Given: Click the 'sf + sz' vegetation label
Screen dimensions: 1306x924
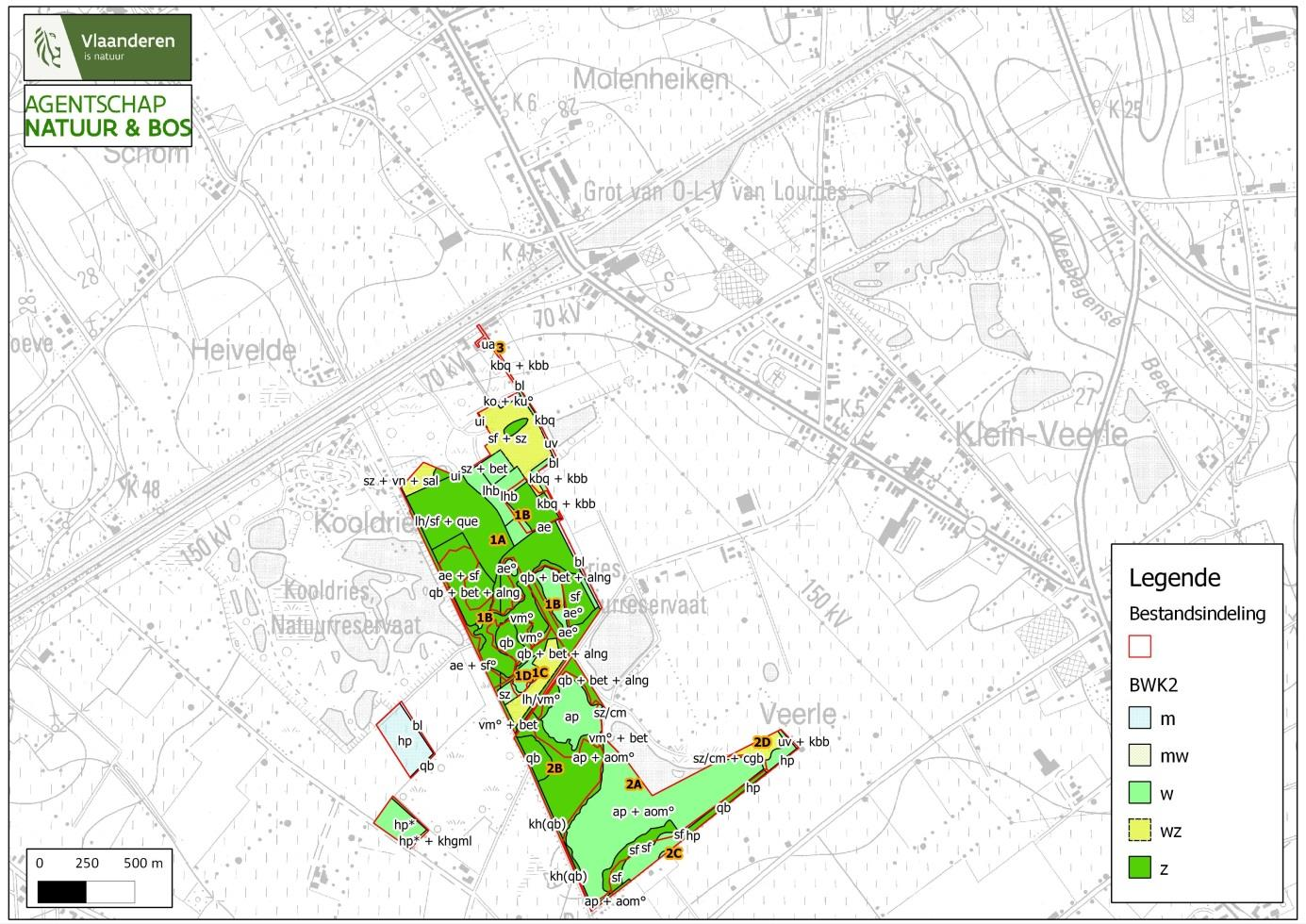Looking at the screenshot, I should pyautogui.click(x=507, y=438).
